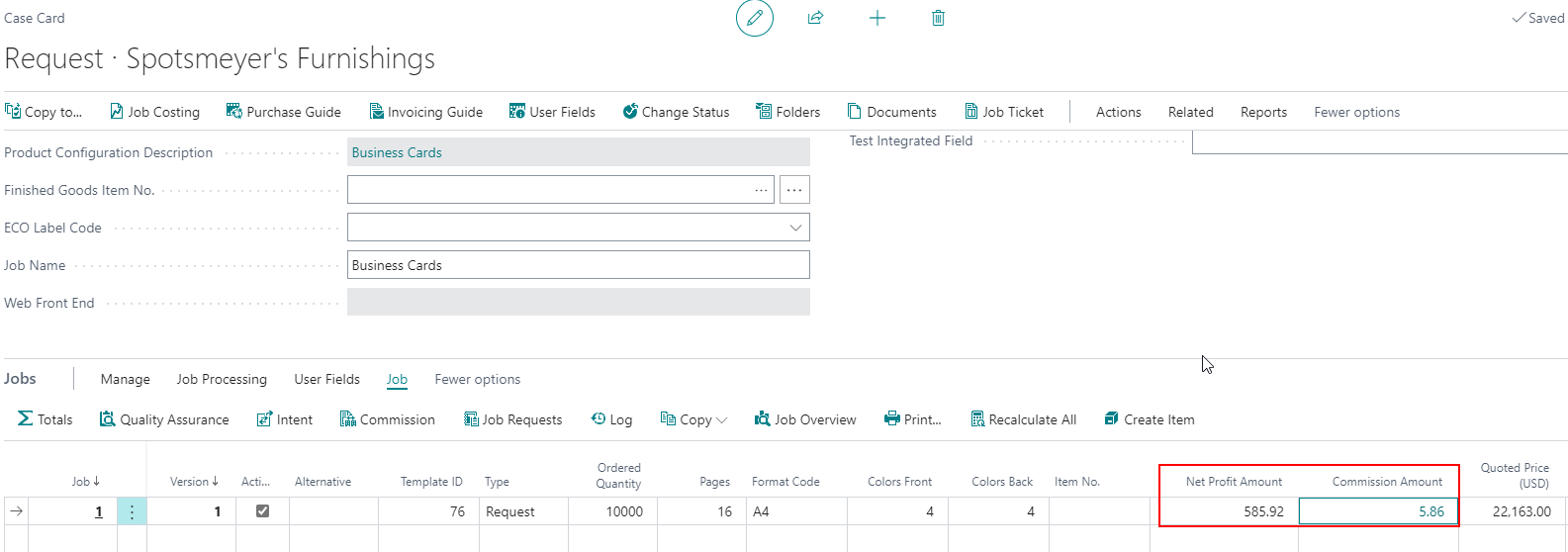
Task: Click Fewer options in top action bar
Action: (x=1357, y=112)
